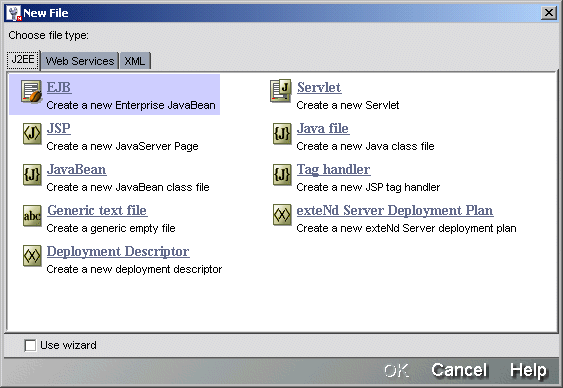Screen dimensions: 563x388
Task: Click the Help button
Action: (528, 370)
